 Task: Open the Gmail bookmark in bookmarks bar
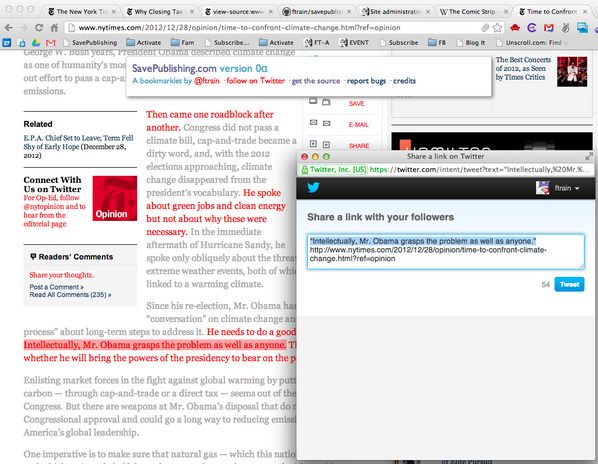(x=50, y=43)
